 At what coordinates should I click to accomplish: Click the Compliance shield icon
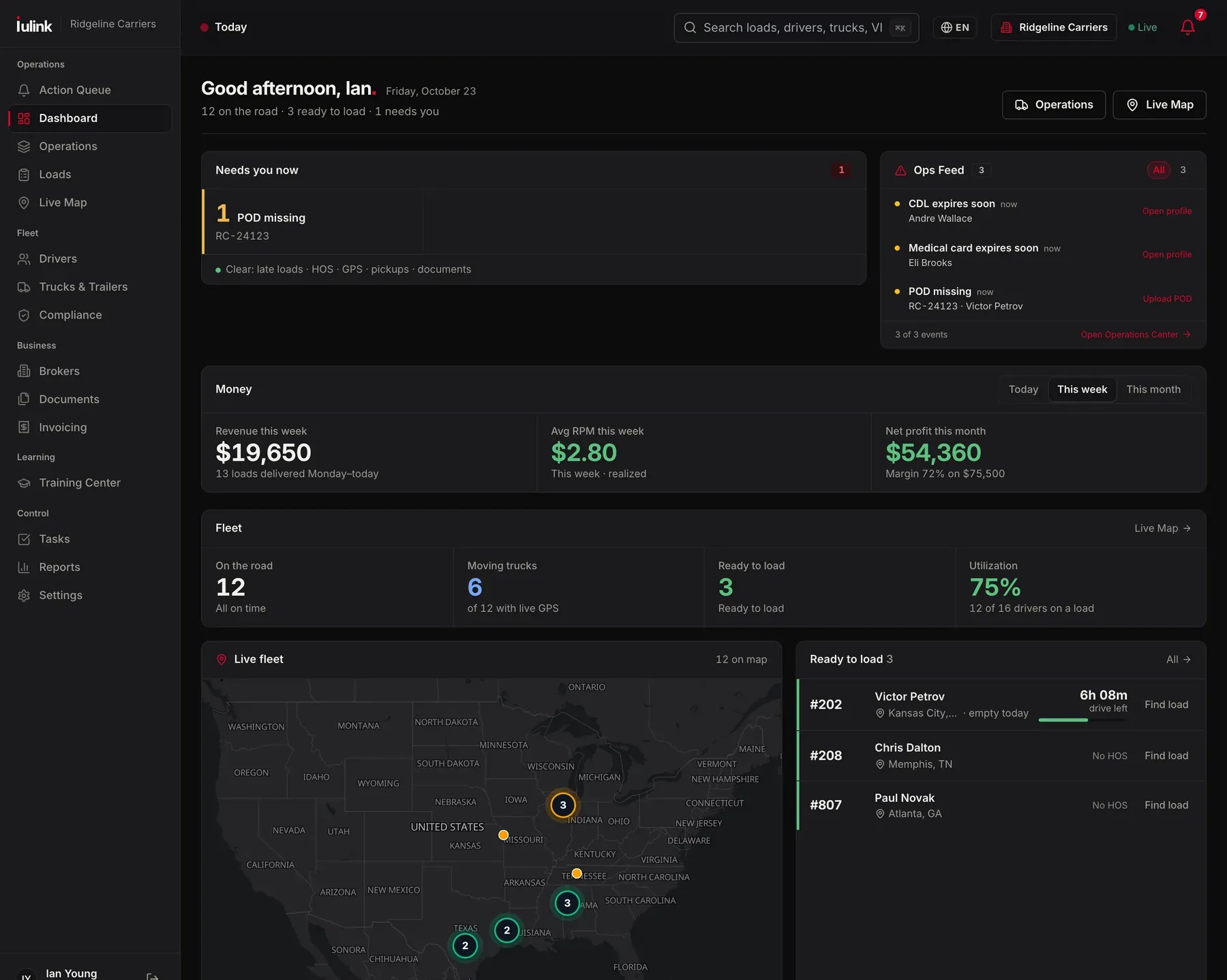[24, 315]
